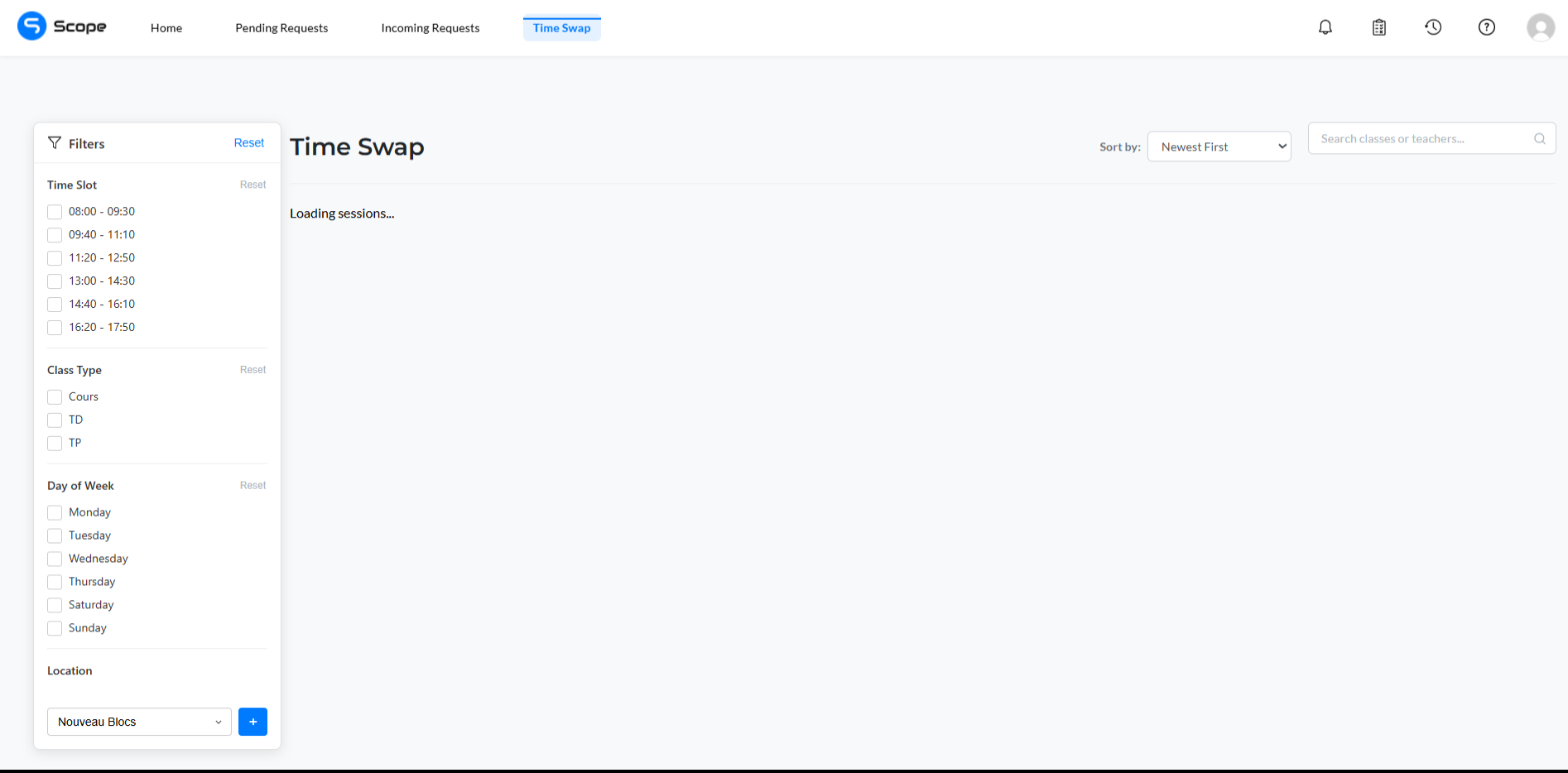This screenshot has height=773, width=1568.
Task: Click the blue plus location button
Action: click(253, 722)
